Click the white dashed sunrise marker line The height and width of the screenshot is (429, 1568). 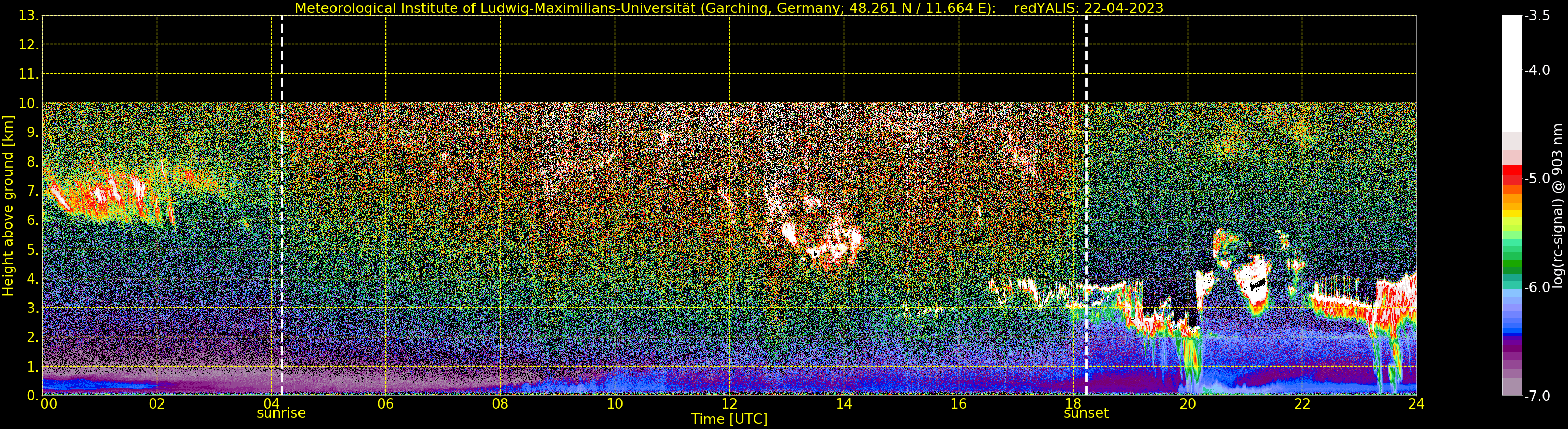click(282, 206)
